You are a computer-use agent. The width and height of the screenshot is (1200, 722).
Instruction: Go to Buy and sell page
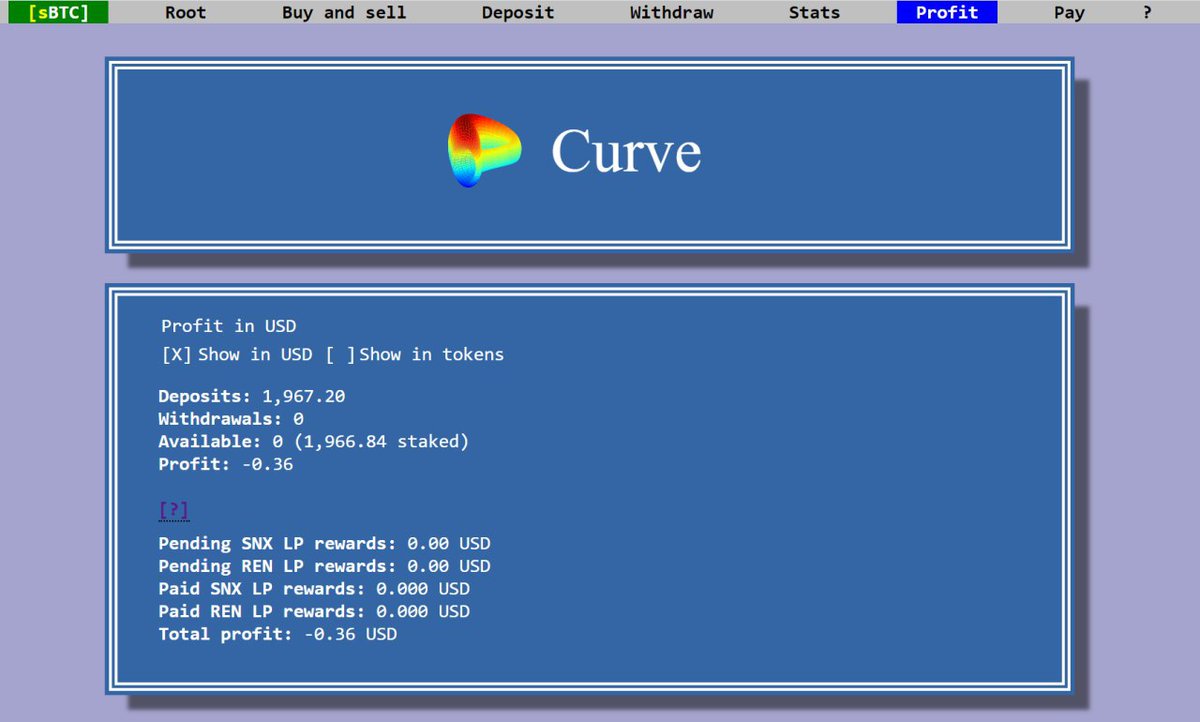344,13
